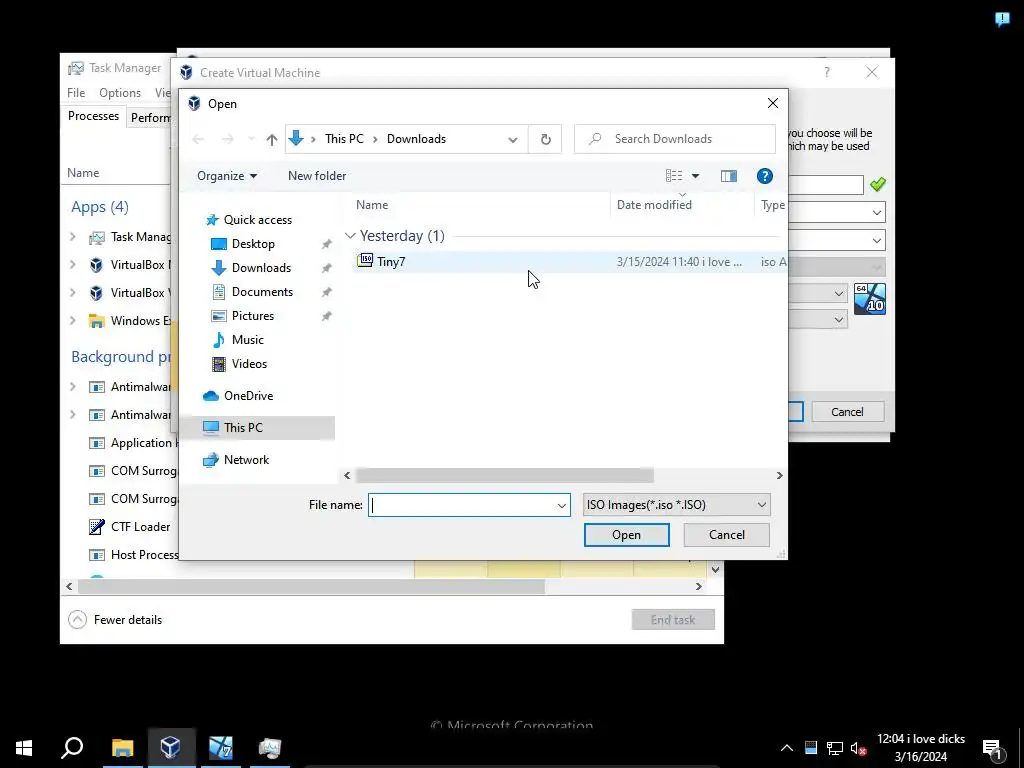Expand Windows Explorer row in Task Manager

72,321
